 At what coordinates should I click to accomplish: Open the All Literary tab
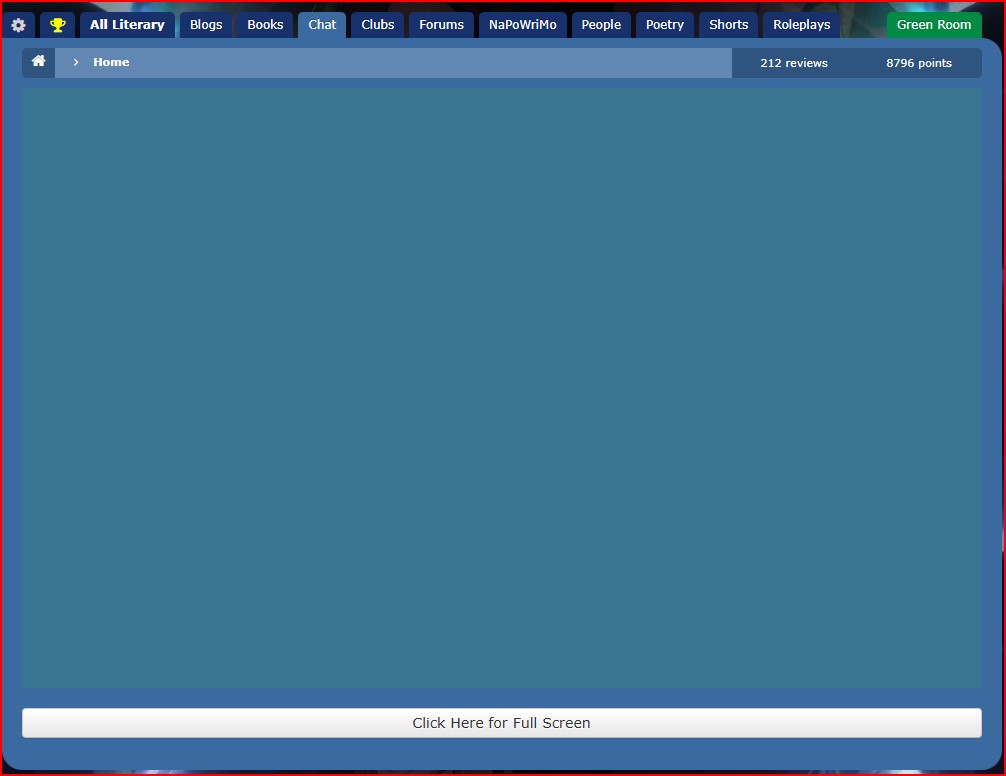[127, 25]
